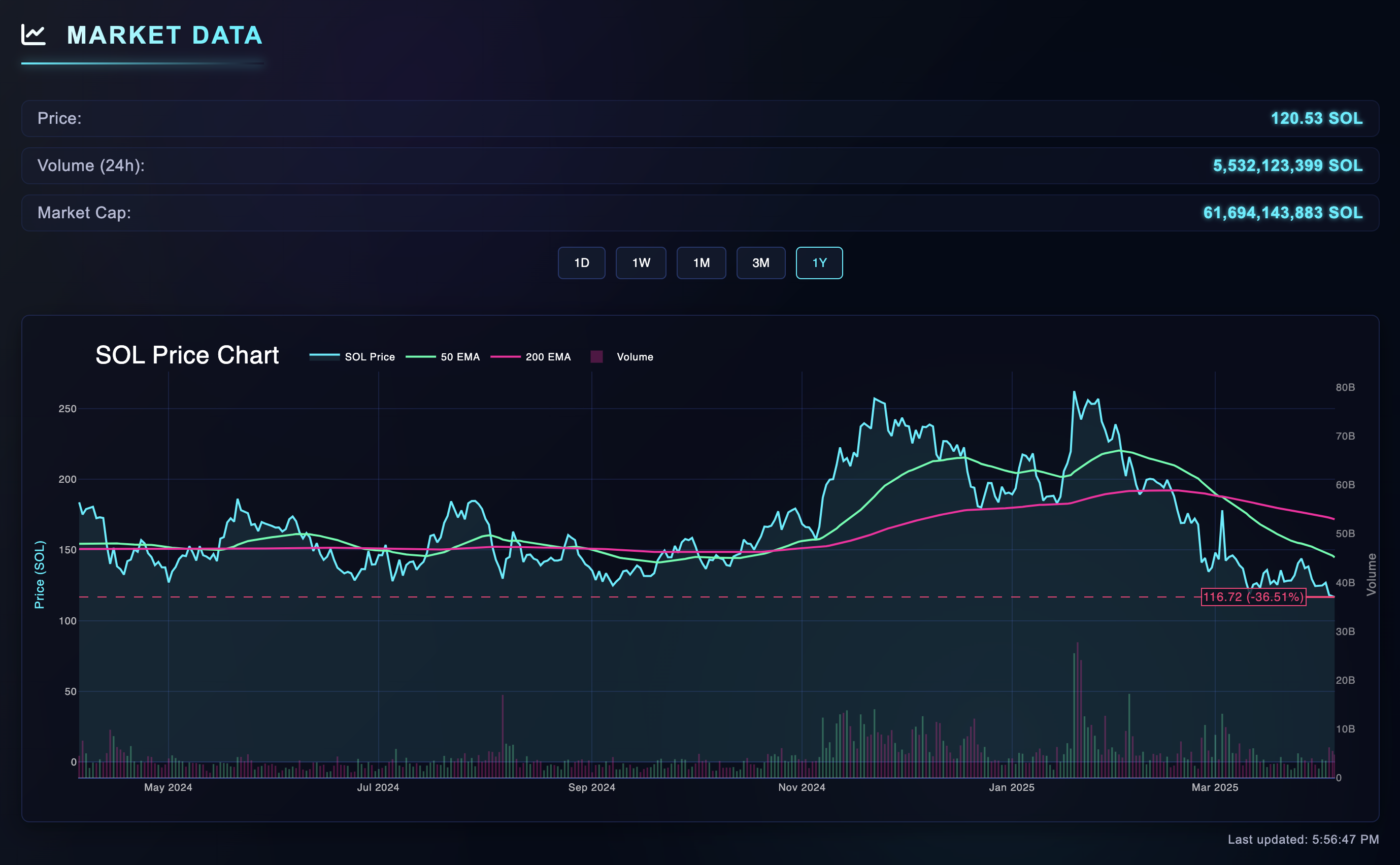Select the 1D timeframe button
Viewport: 1400px width, 865px height.
(x=582, y=262)
